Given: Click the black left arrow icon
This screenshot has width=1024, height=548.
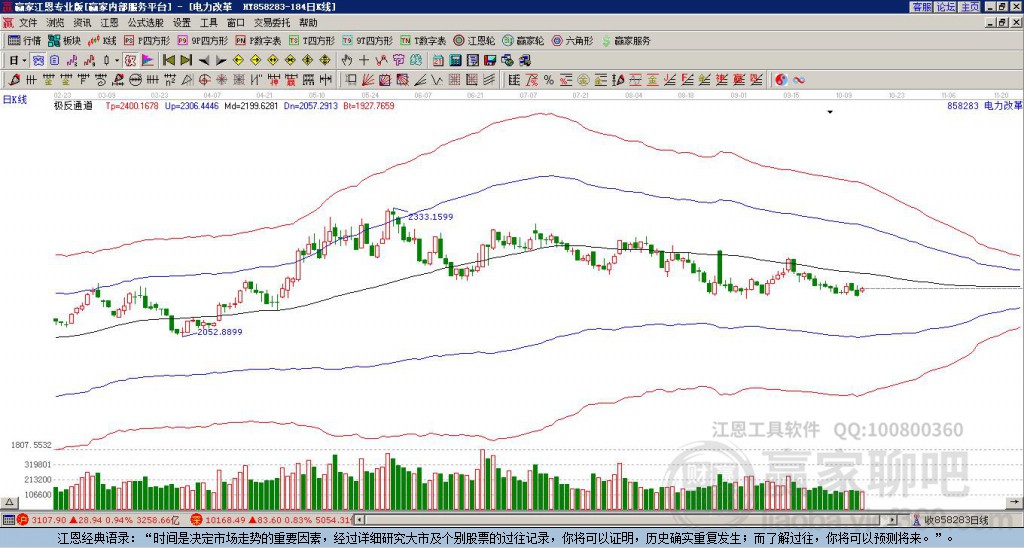Looking at the screenshot, I should (204, 60).
